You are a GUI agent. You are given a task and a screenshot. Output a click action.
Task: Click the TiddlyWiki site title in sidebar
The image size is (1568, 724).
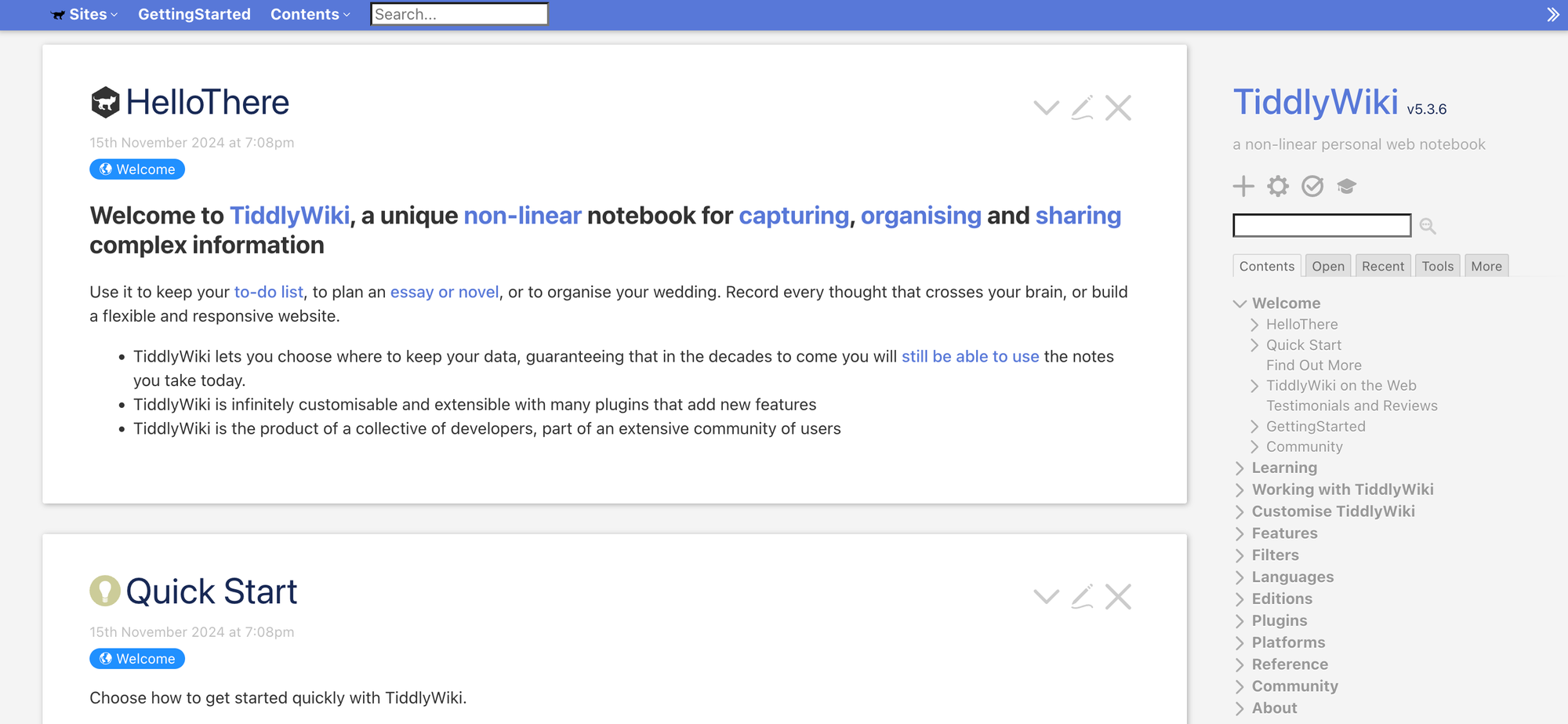[1316, 103]
